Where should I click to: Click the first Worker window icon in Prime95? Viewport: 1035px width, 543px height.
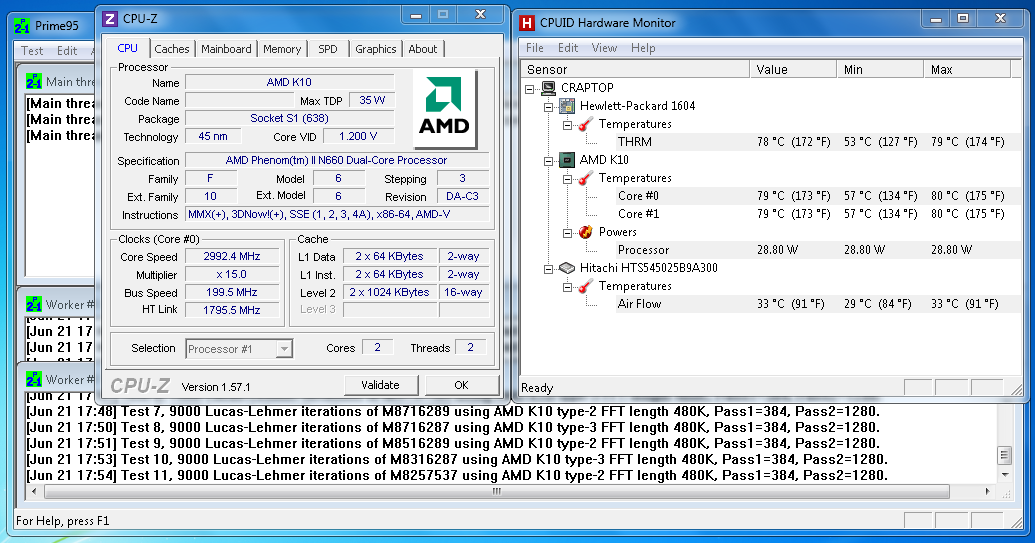click(x=34, y=304)
